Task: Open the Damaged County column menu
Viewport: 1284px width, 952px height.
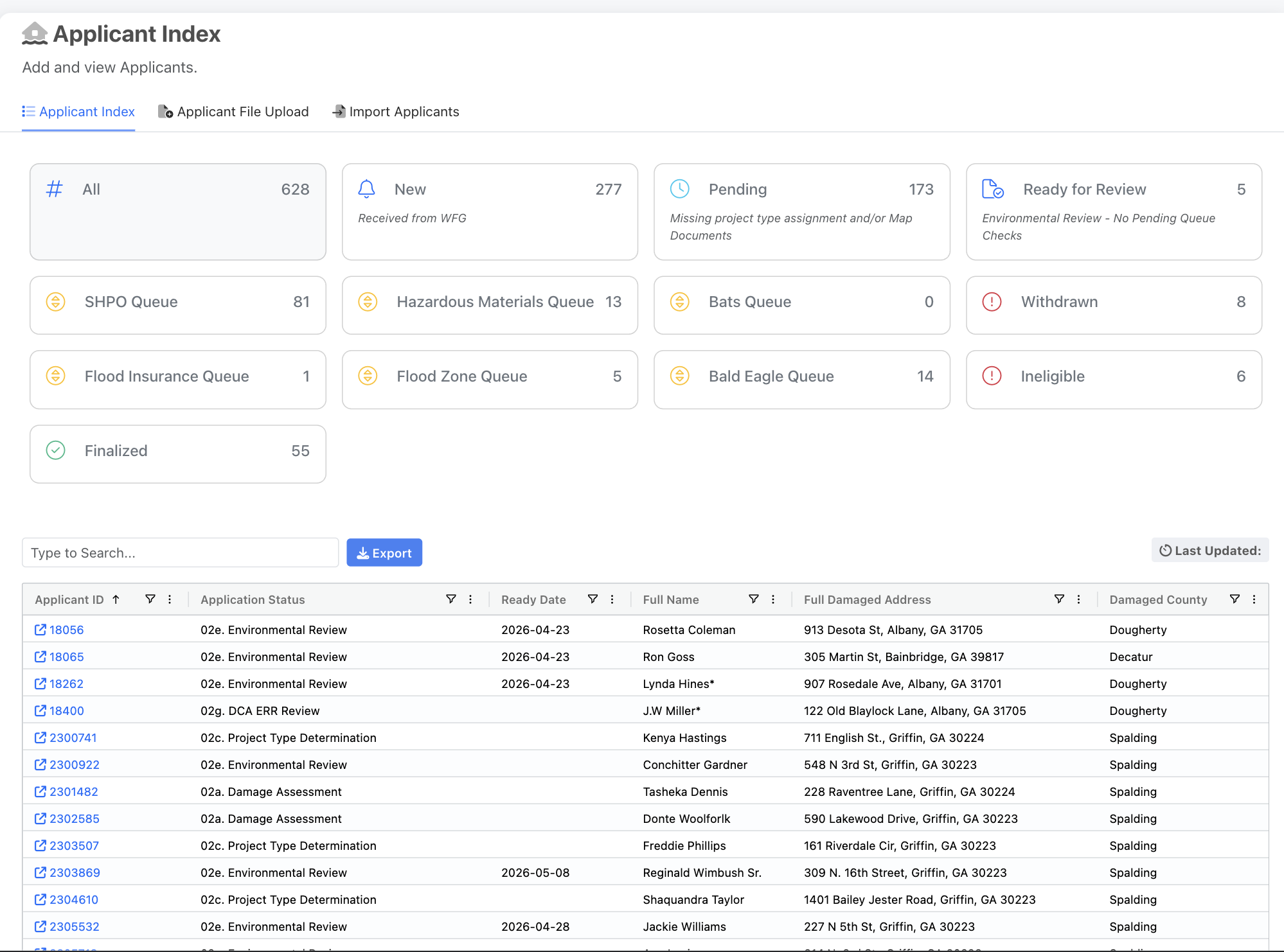Action: click(1254, 599)
